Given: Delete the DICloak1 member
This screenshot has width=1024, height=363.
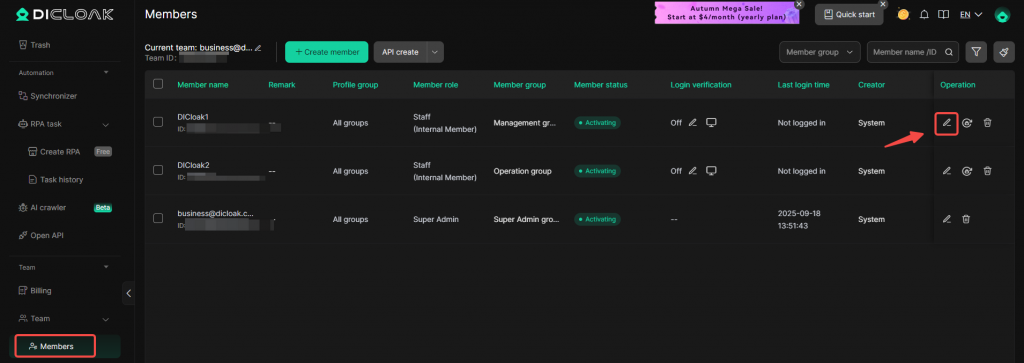Looking at the screenshot, I should click(987, 123).
